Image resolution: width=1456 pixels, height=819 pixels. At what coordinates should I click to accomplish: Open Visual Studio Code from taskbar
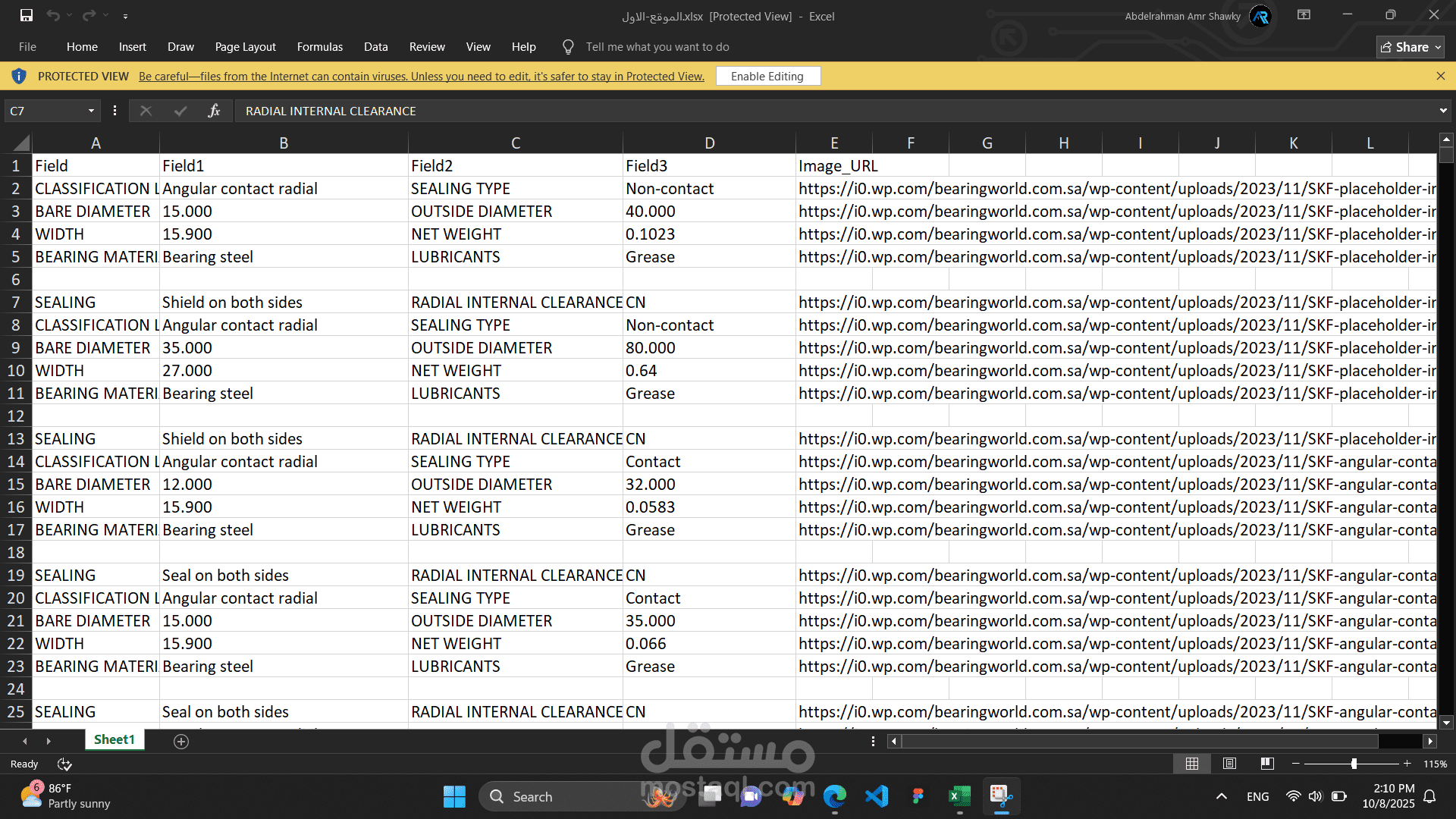pyautogui.click(x=877, y=796)
